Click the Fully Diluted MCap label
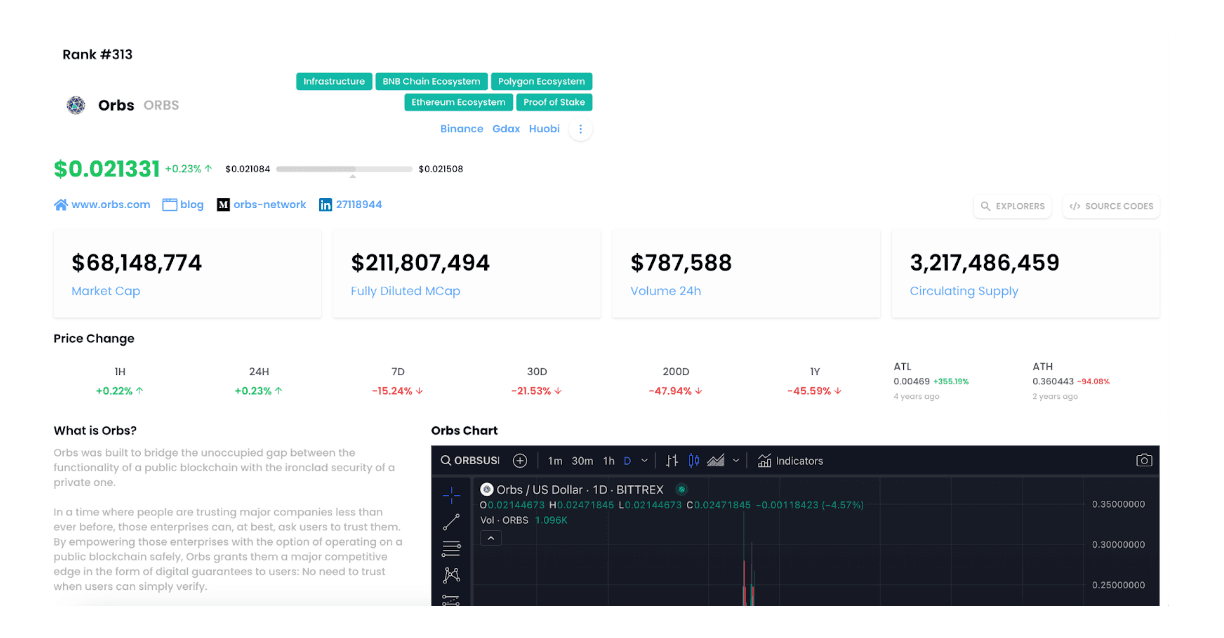The height and width of the screenshot is (638, 1224). point(405,291)
